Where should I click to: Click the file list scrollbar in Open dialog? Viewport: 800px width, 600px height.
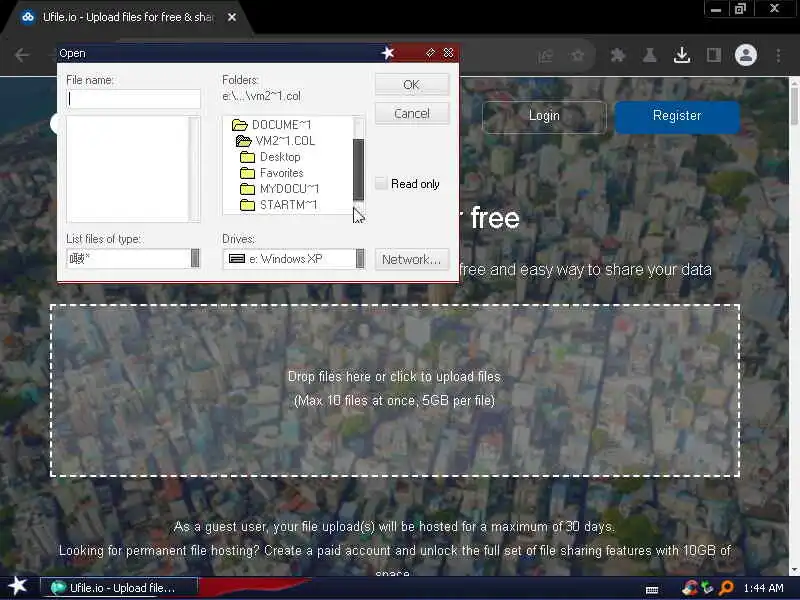194,169
